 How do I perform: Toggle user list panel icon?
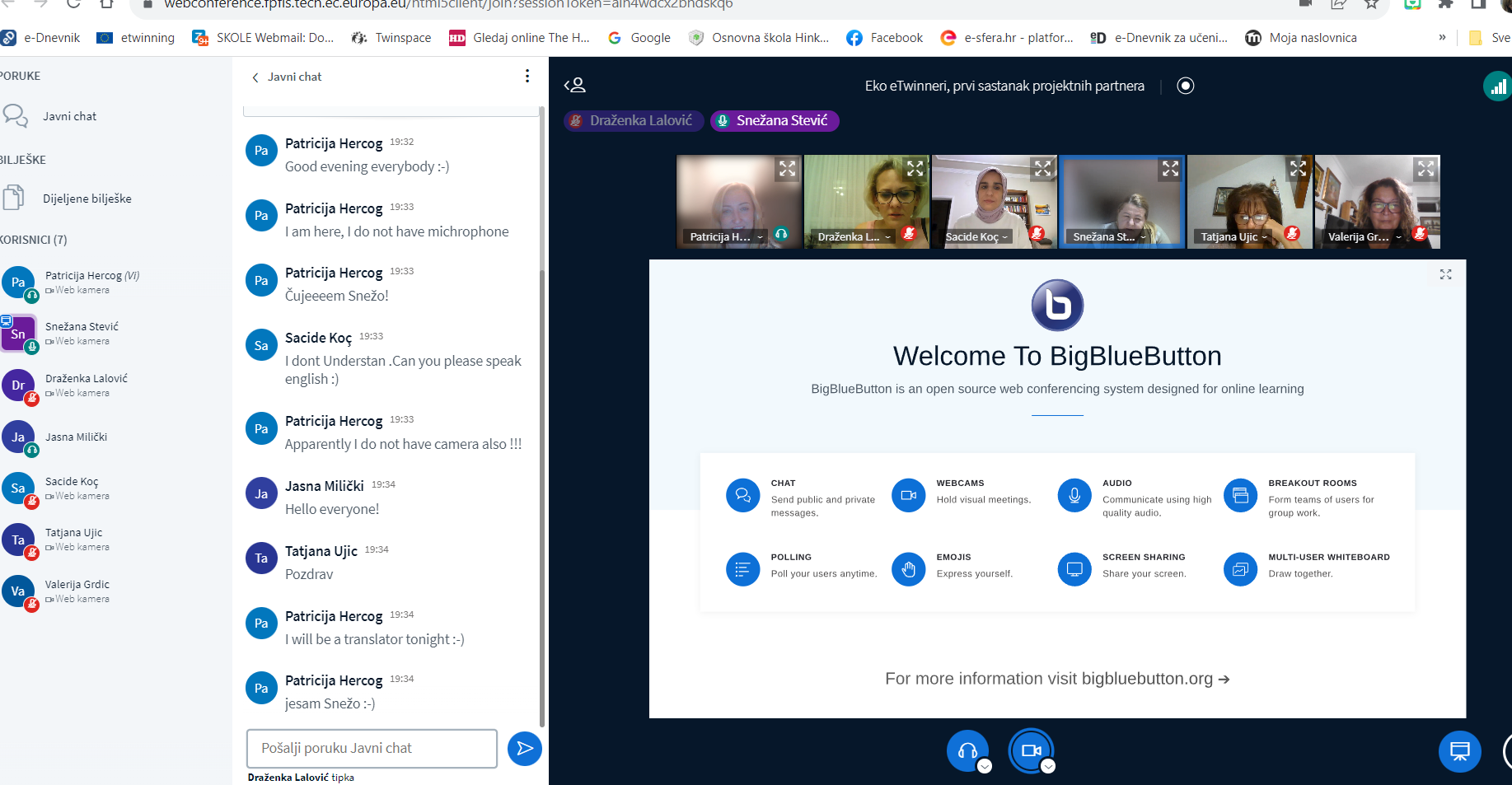pos(575,85)
